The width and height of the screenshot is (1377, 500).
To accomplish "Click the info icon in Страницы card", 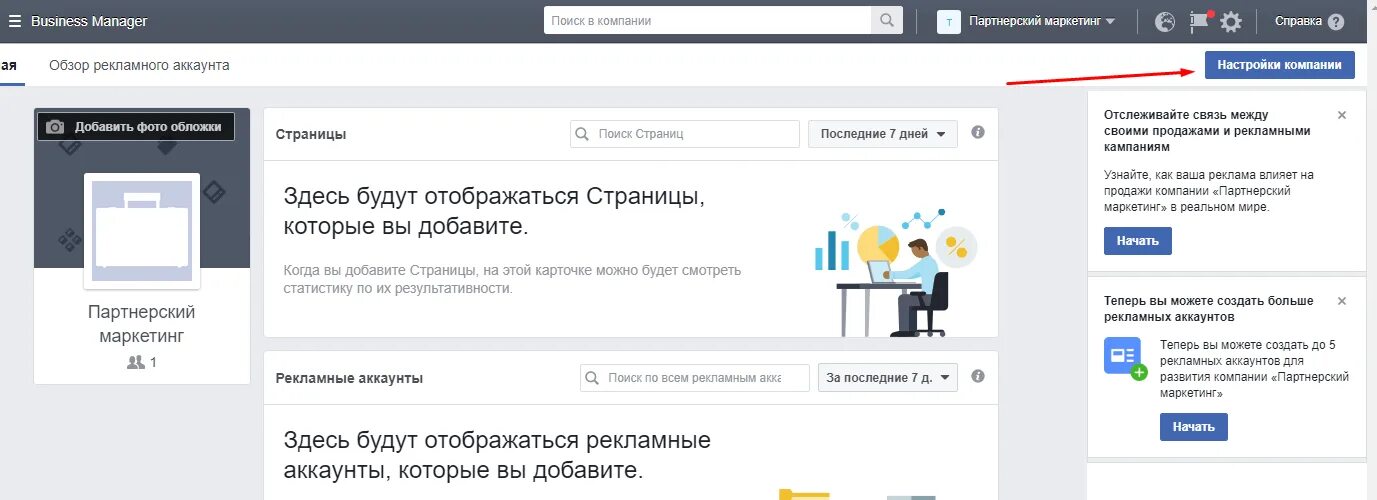I will [978, 132].
